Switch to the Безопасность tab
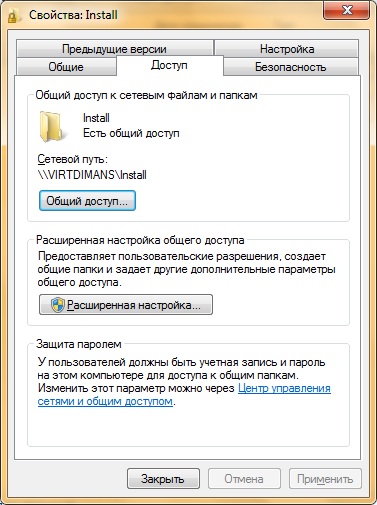The image size is (377, 505). coord(291,67)
